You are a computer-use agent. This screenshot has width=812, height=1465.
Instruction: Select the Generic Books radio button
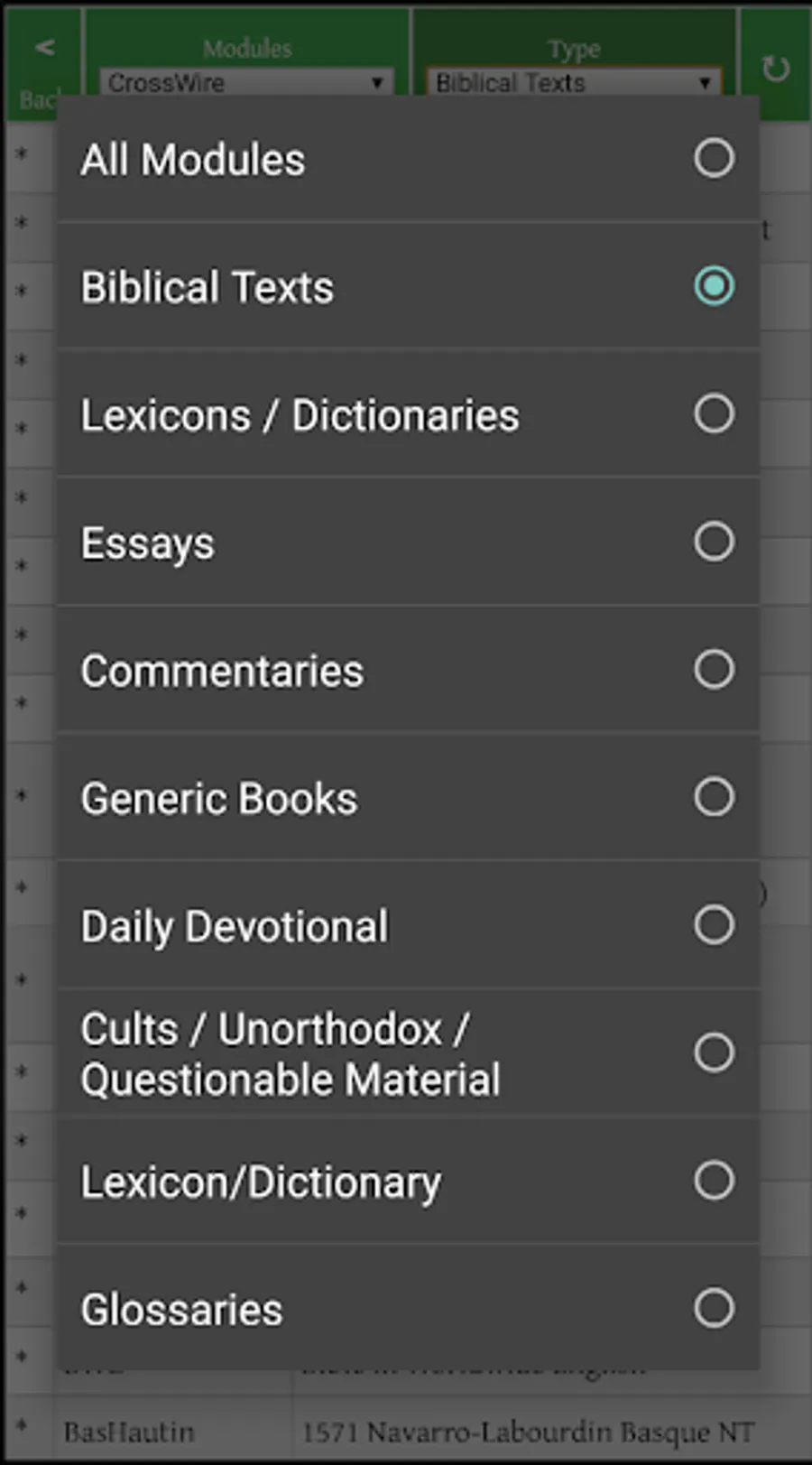click(x=714, y=797)
